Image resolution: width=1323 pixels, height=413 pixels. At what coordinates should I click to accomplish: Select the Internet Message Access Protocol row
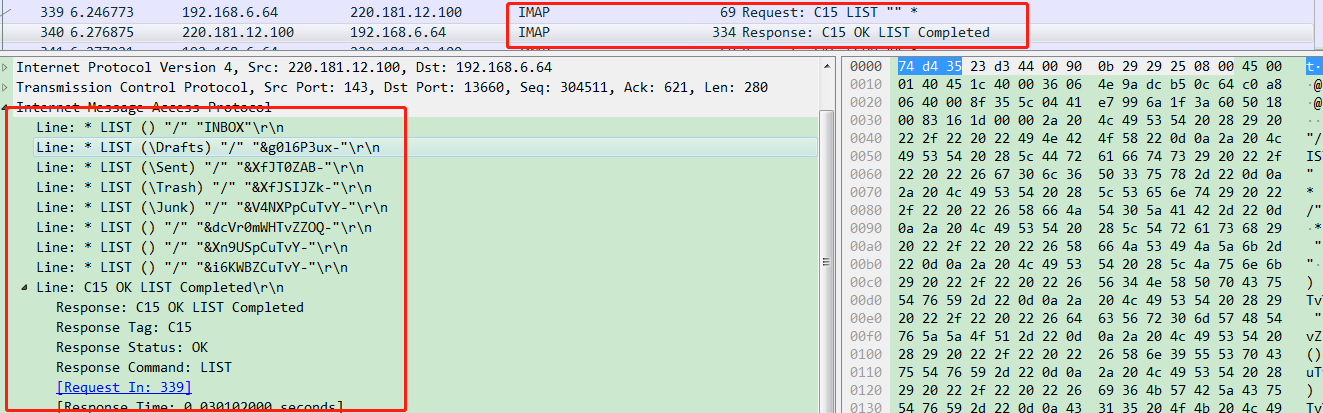click(410, 107)
